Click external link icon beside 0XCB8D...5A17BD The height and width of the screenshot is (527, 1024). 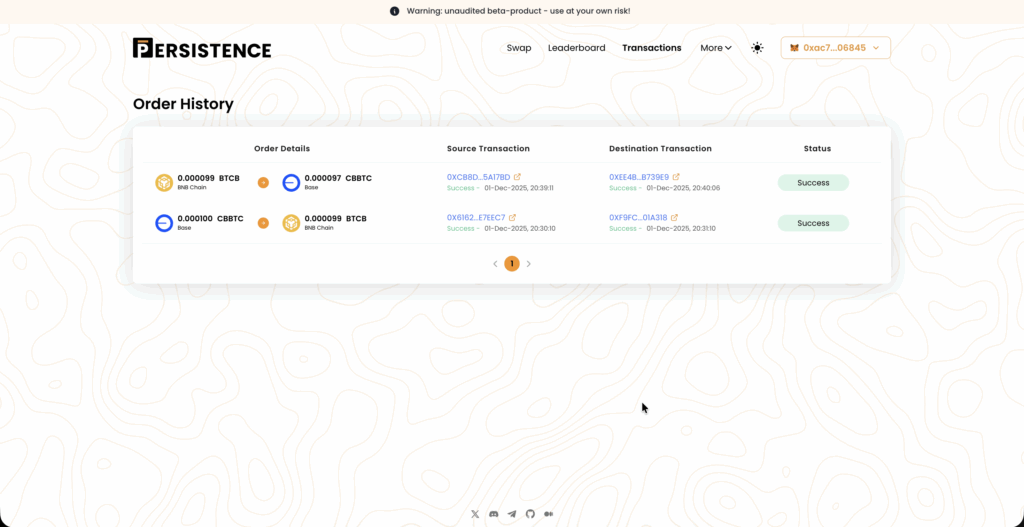click(x=517, y=177)
